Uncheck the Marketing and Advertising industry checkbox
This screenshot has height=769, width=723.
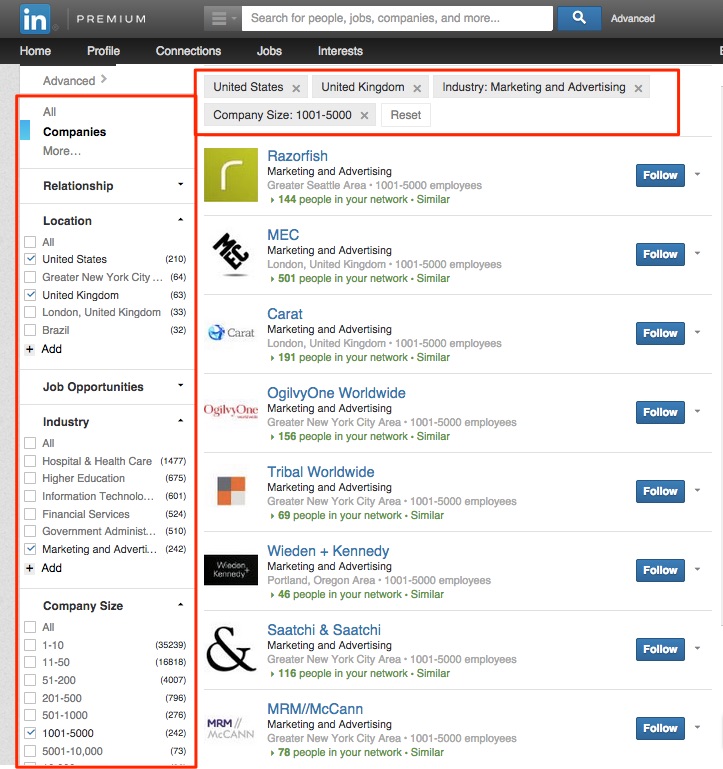[x=30, y=549]
